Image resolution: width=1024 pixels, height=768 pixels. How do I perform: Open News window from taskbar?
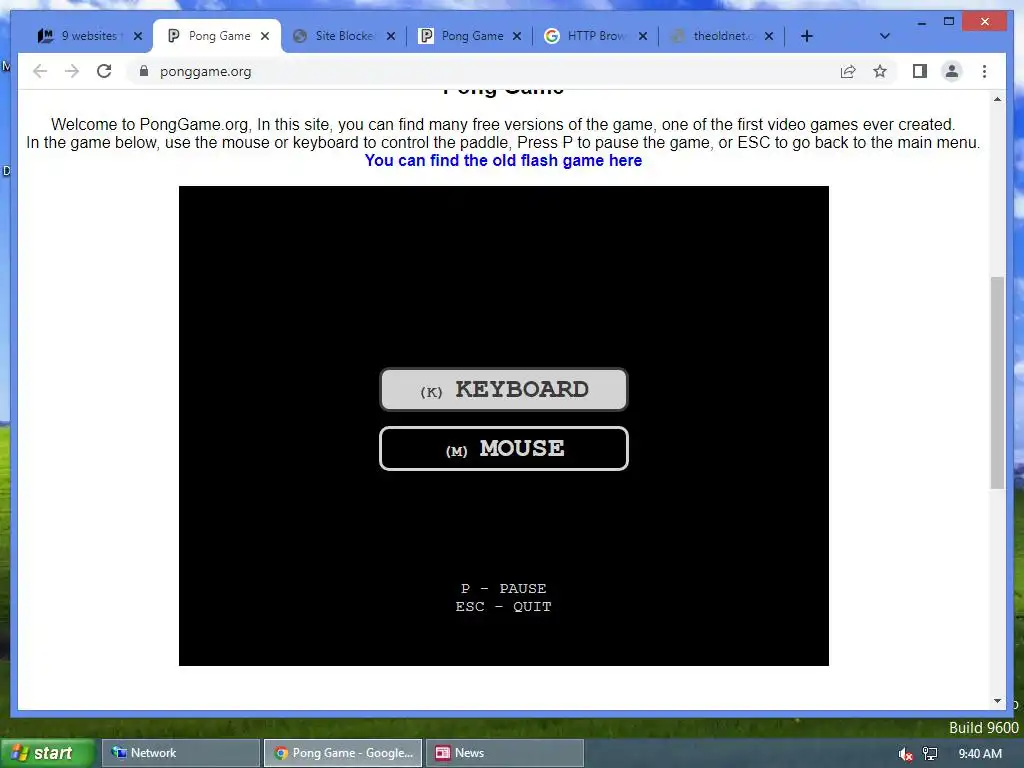pos(505,753)
